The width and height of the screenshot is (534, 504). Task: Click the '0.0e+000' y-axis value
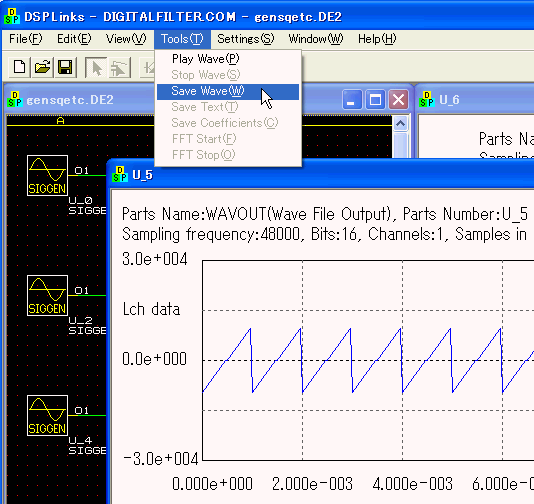[154, 359]
